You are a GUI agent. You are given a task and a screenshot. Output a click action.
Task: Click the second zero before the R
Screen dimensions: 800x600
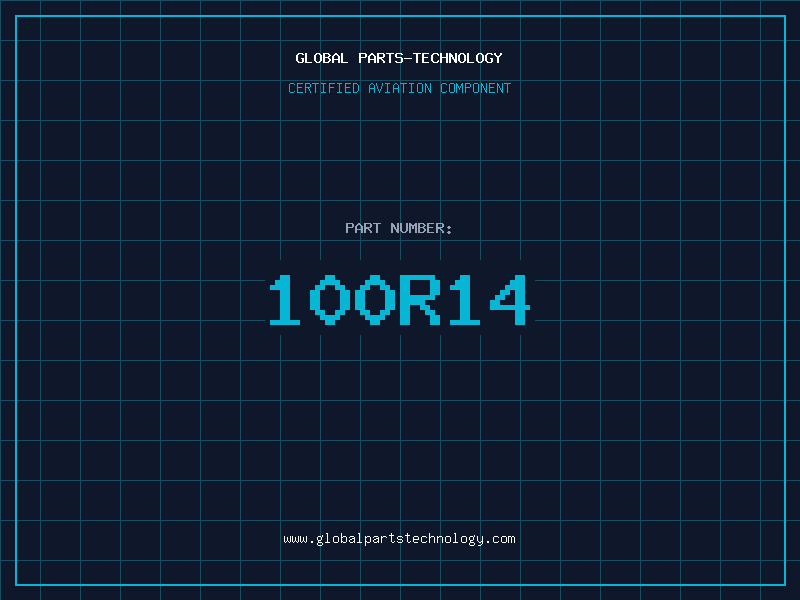(375, 300)
